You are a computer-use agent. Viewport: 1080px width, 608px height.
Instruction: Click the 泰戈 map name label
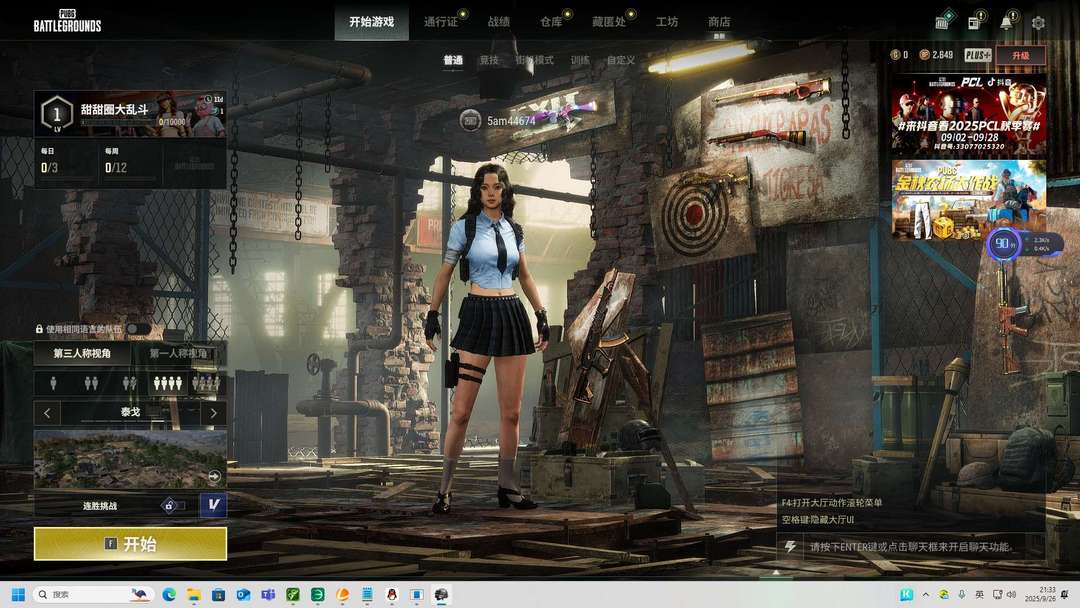pyautogui.click(x=130, y=412)
